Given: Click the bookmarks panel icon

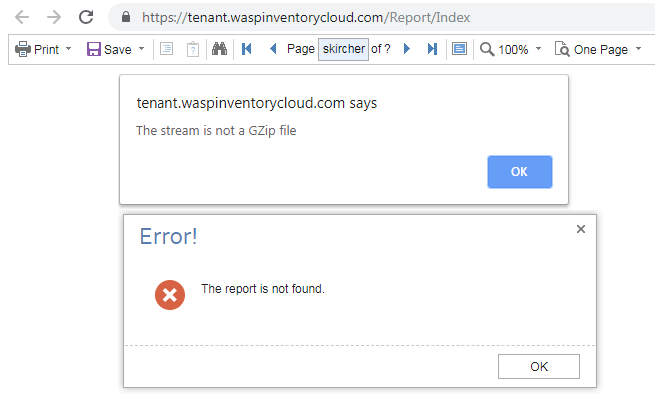Looking at the screenshot, I should (x=167, y=49).
